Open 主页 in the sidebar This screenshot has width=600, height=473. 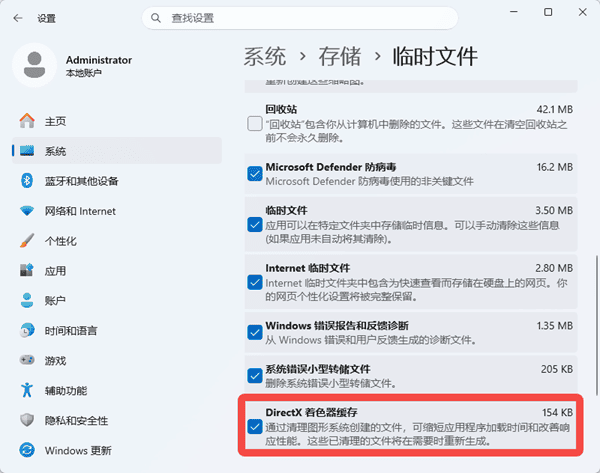pyautogui.click(x=117, y=121)
